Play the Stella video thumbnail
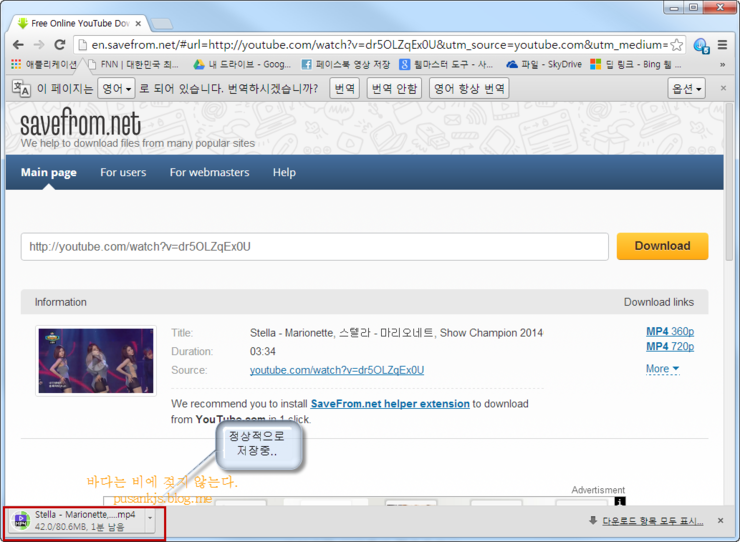The image size is (740, 542). (x=96, y=361)
